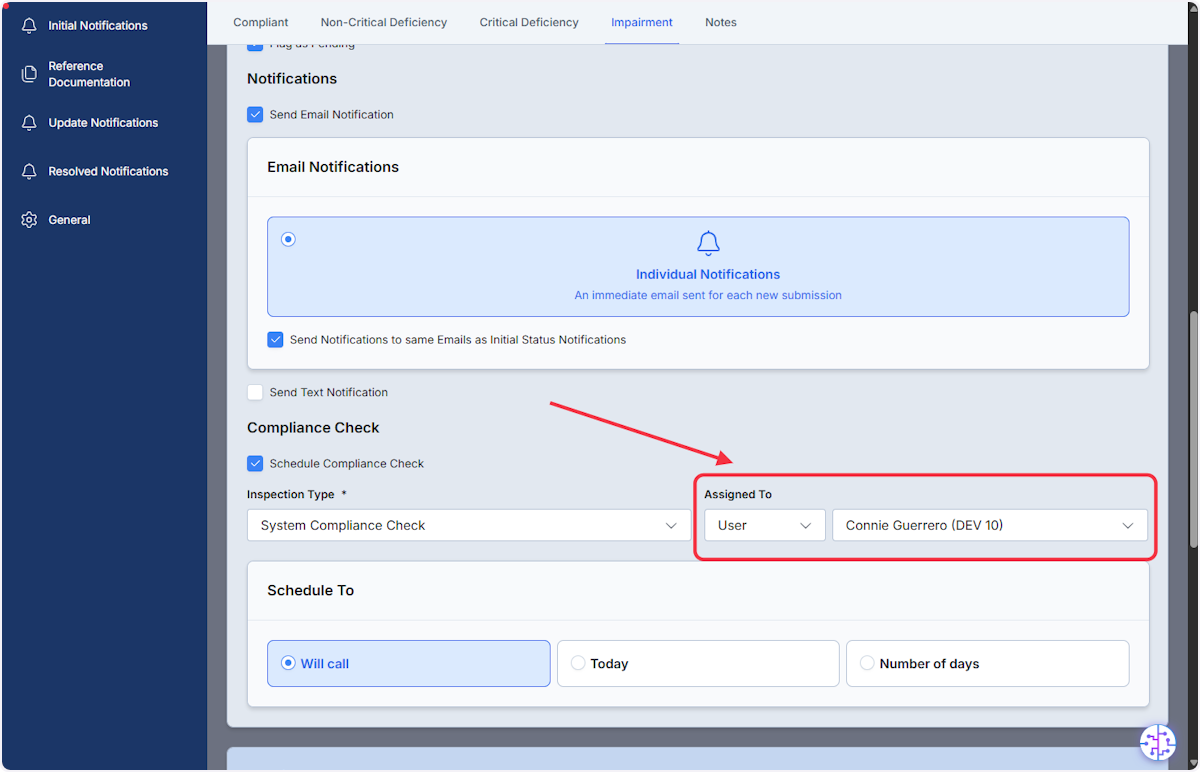Go to Update Notifications section
Image resolution: width=1200 pixels, height=772 pixels.
[x=104, y=123]
